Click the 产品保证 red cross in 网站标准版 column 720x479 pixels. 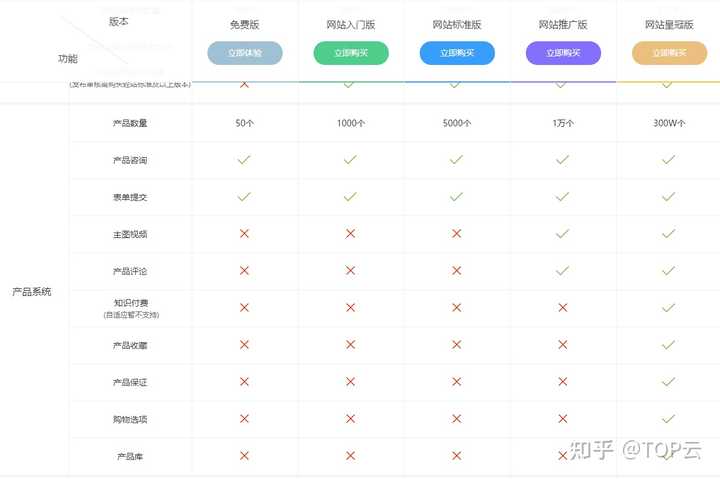tap(456, 382)
